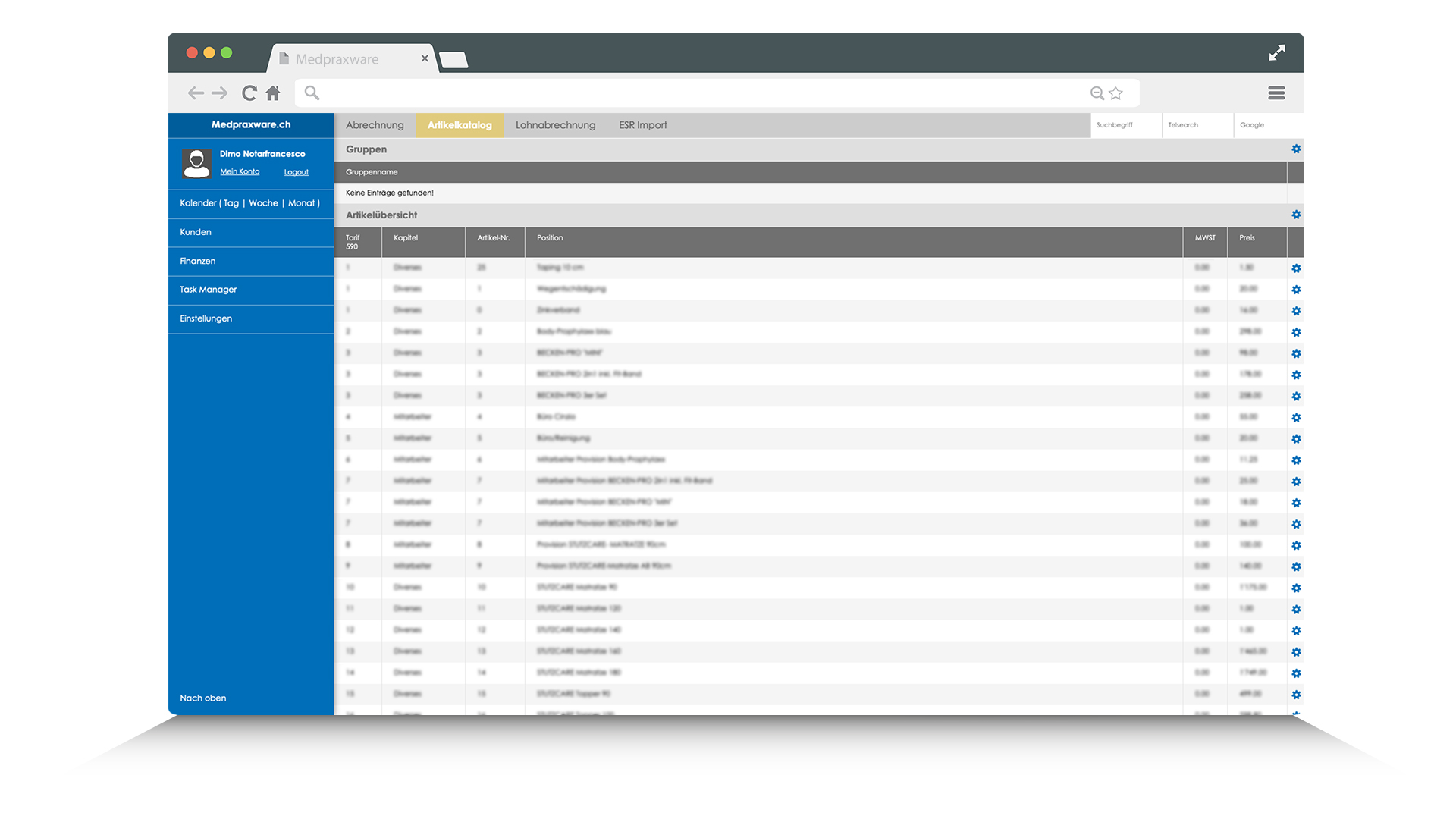Go to browser home via the home icon

[273, 93]
